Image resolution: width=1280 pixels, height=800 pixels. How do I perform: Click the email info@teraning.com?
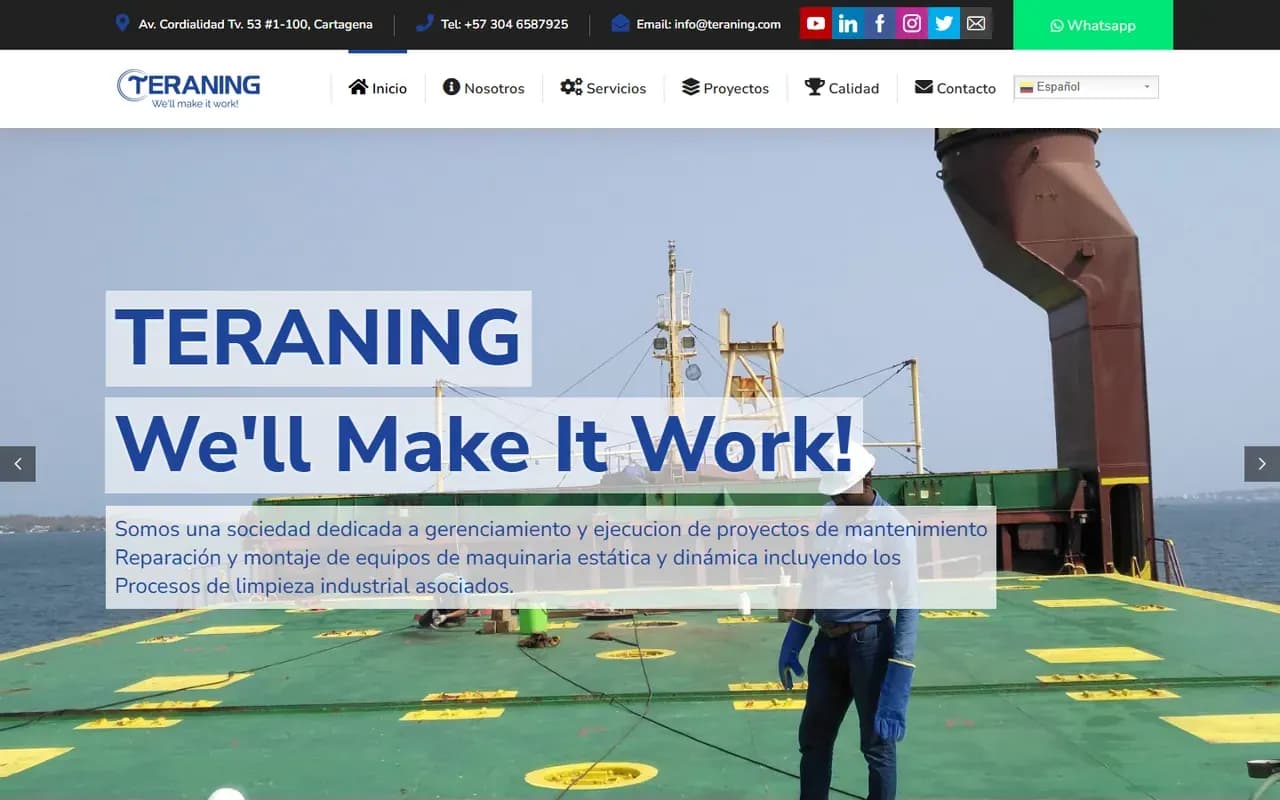(727, 24)
